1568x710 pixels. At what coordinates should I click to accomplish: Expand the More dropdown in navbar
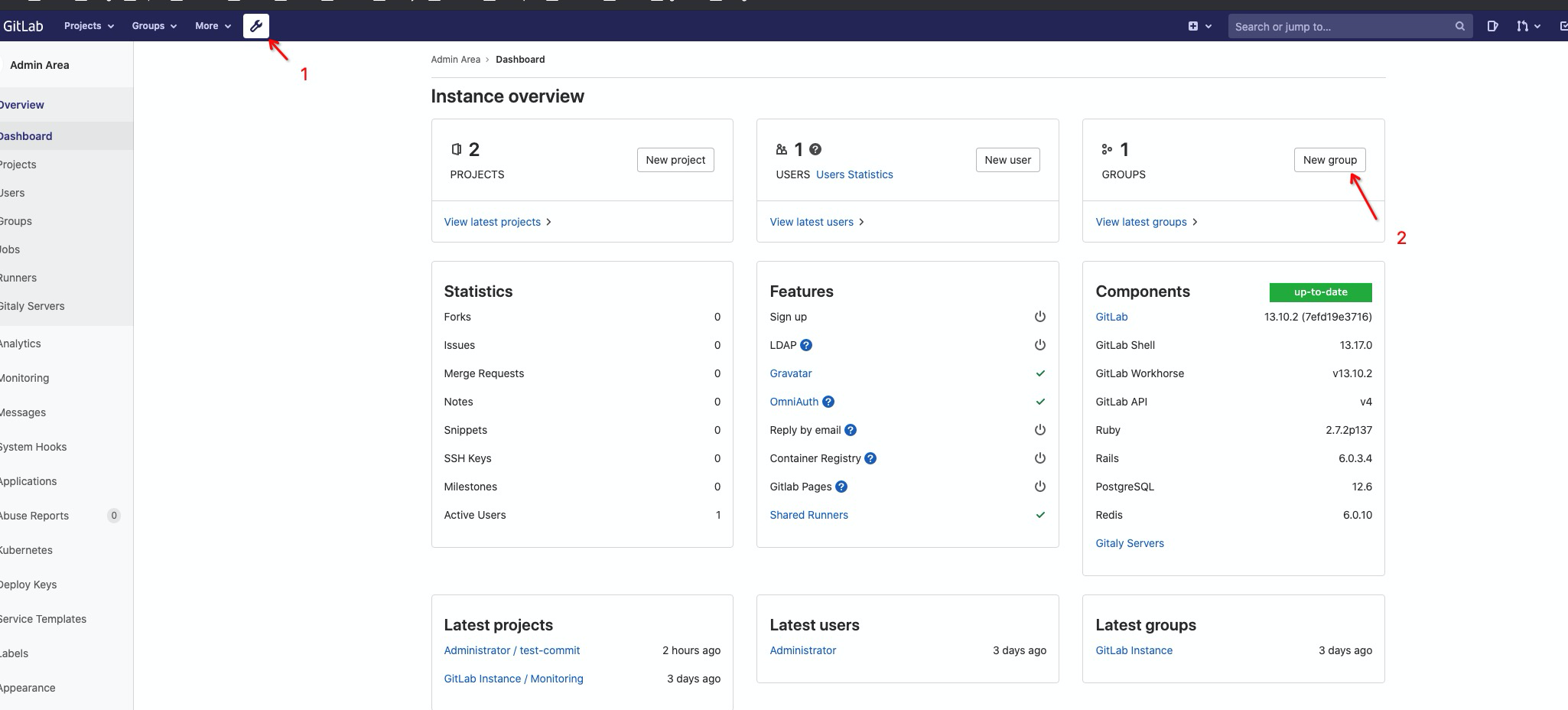(x=213, y=26)
